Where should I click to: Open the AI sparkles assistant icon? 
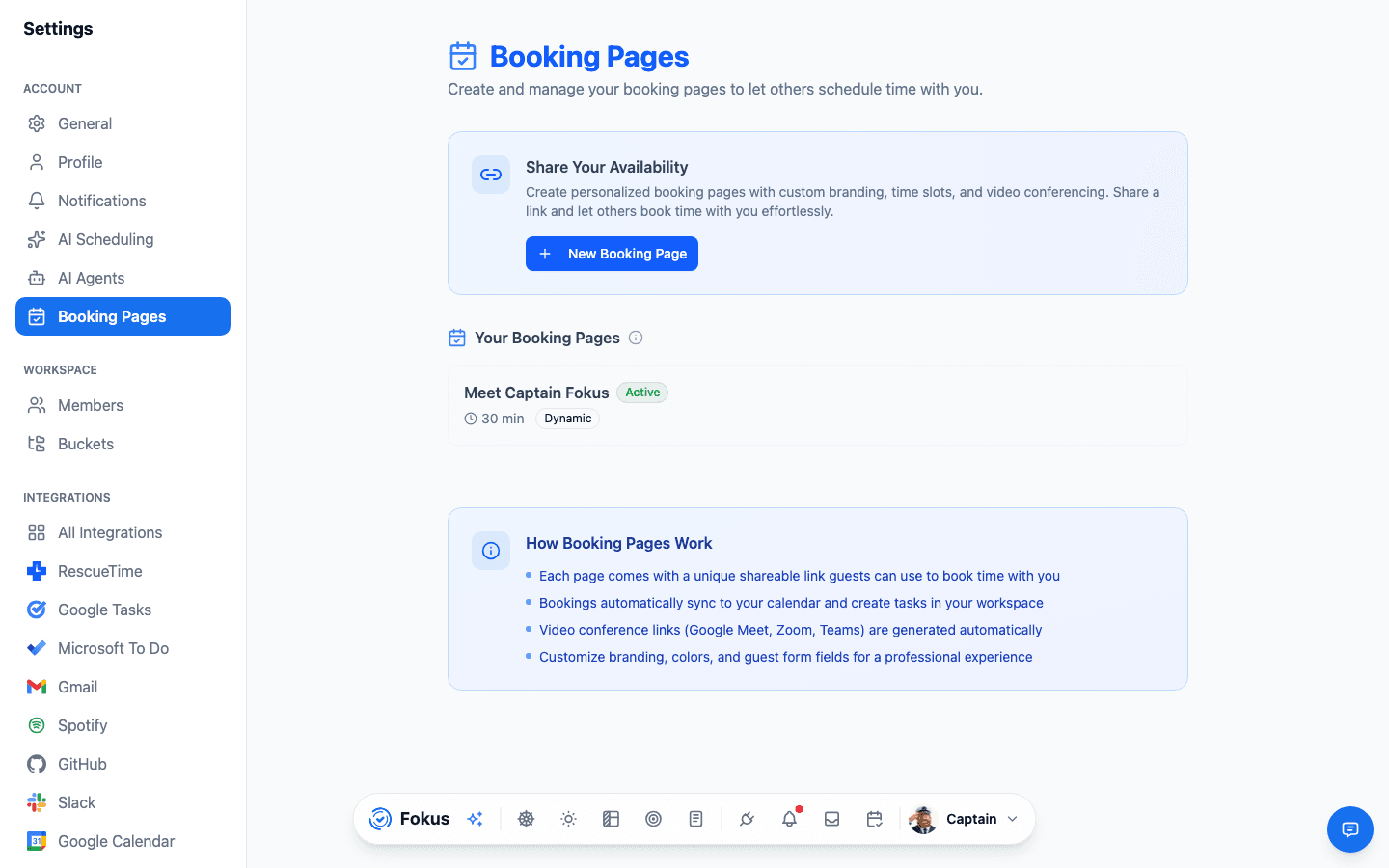coord(475,819)
